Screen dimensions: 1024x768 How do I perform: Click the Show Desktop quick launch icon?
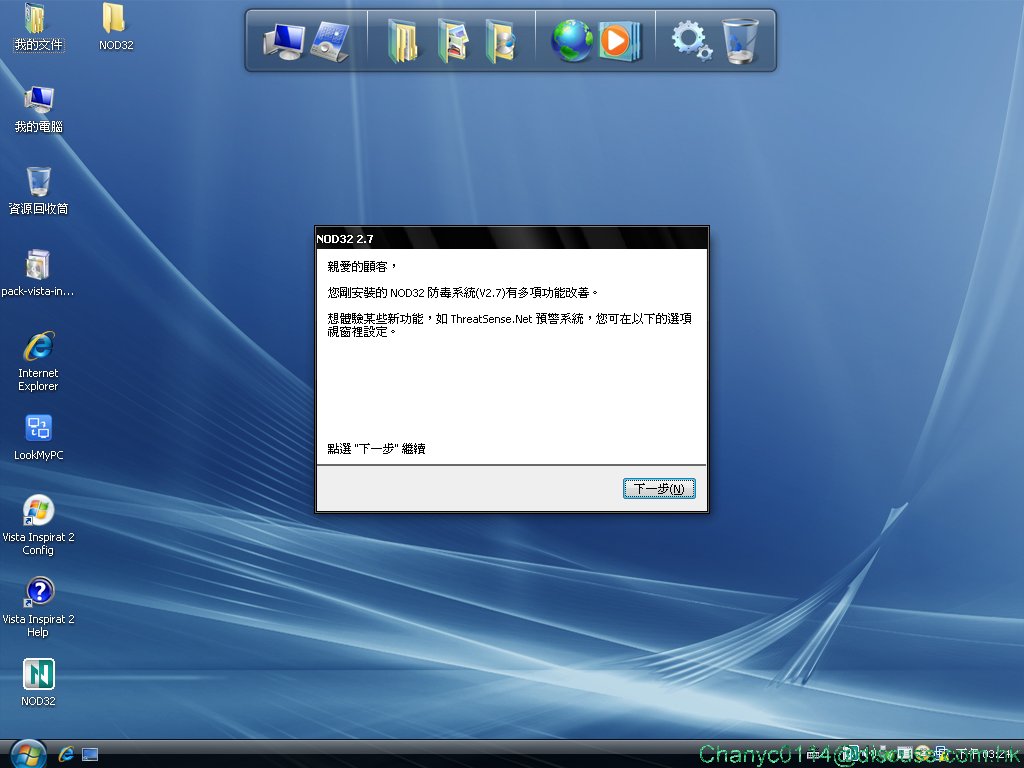pyautogui.click(x=89, y=755)
